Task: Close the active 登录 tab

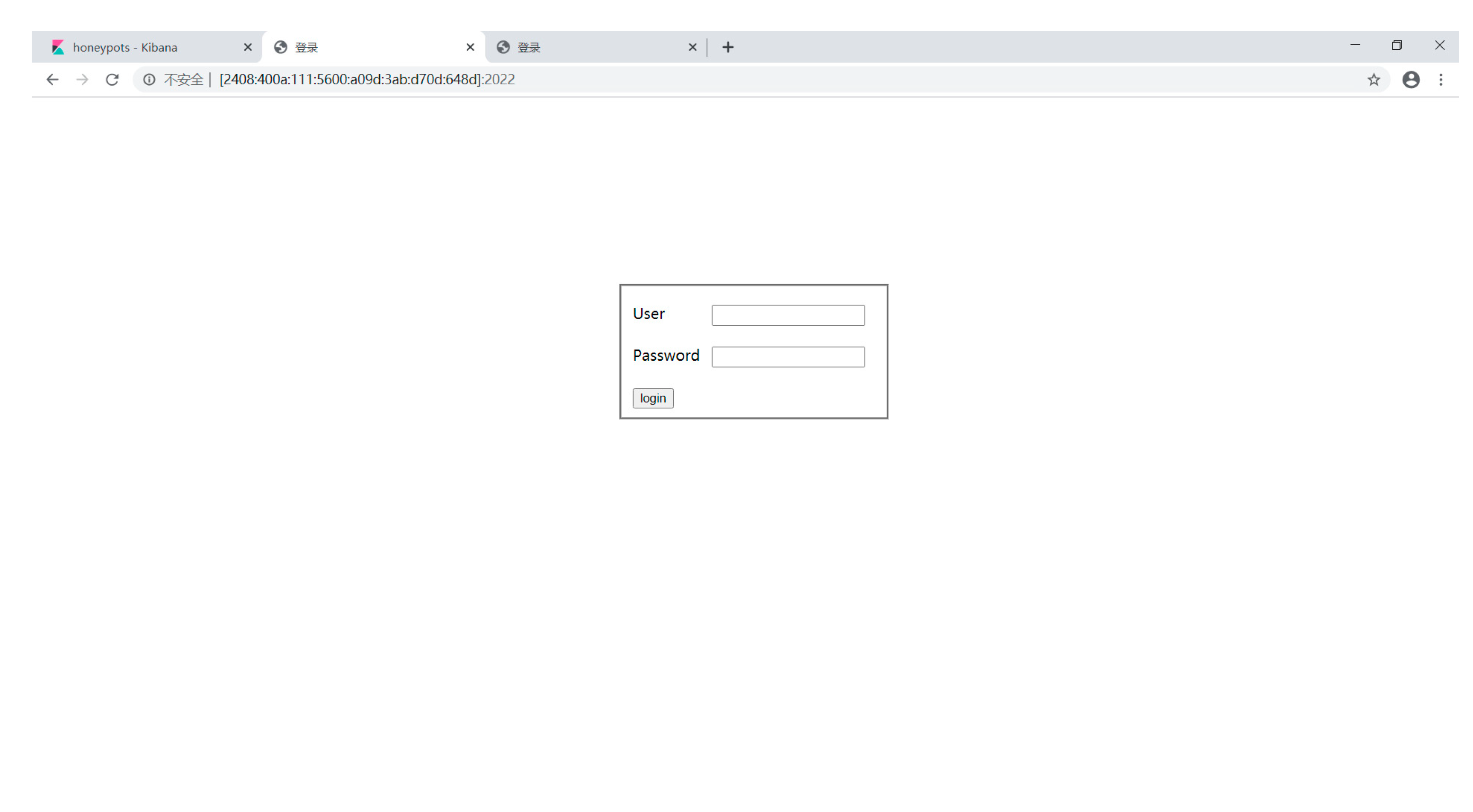Action: 470,47
